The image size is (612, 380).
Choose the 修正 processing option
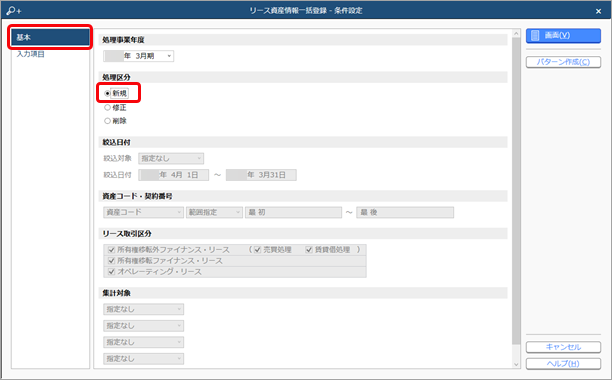107,107
